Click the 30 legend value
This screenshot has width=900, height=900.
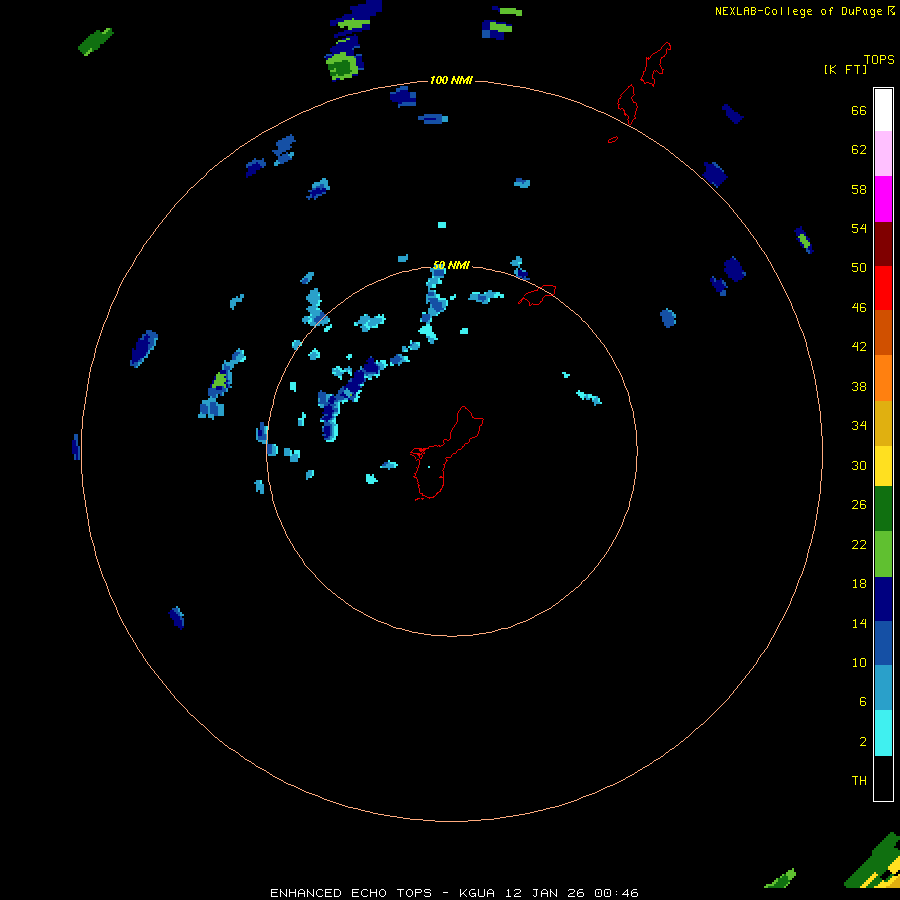859,465
